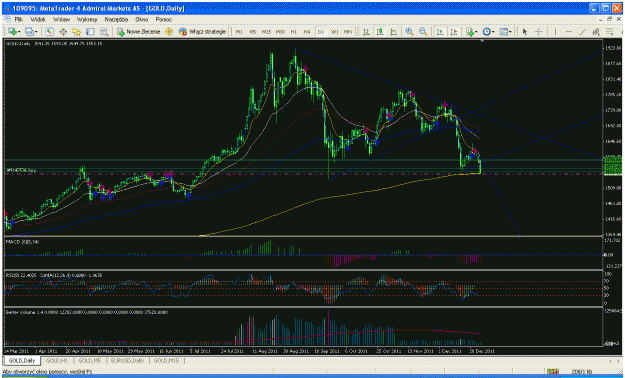Expand the Profiles dropdown arrow
Screen dimensions: 625x378
click(x=36, y=32)
